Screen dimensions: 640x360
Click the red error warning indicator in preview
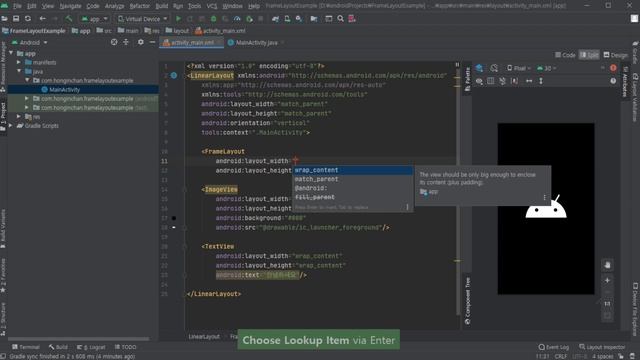click(613, 68)
